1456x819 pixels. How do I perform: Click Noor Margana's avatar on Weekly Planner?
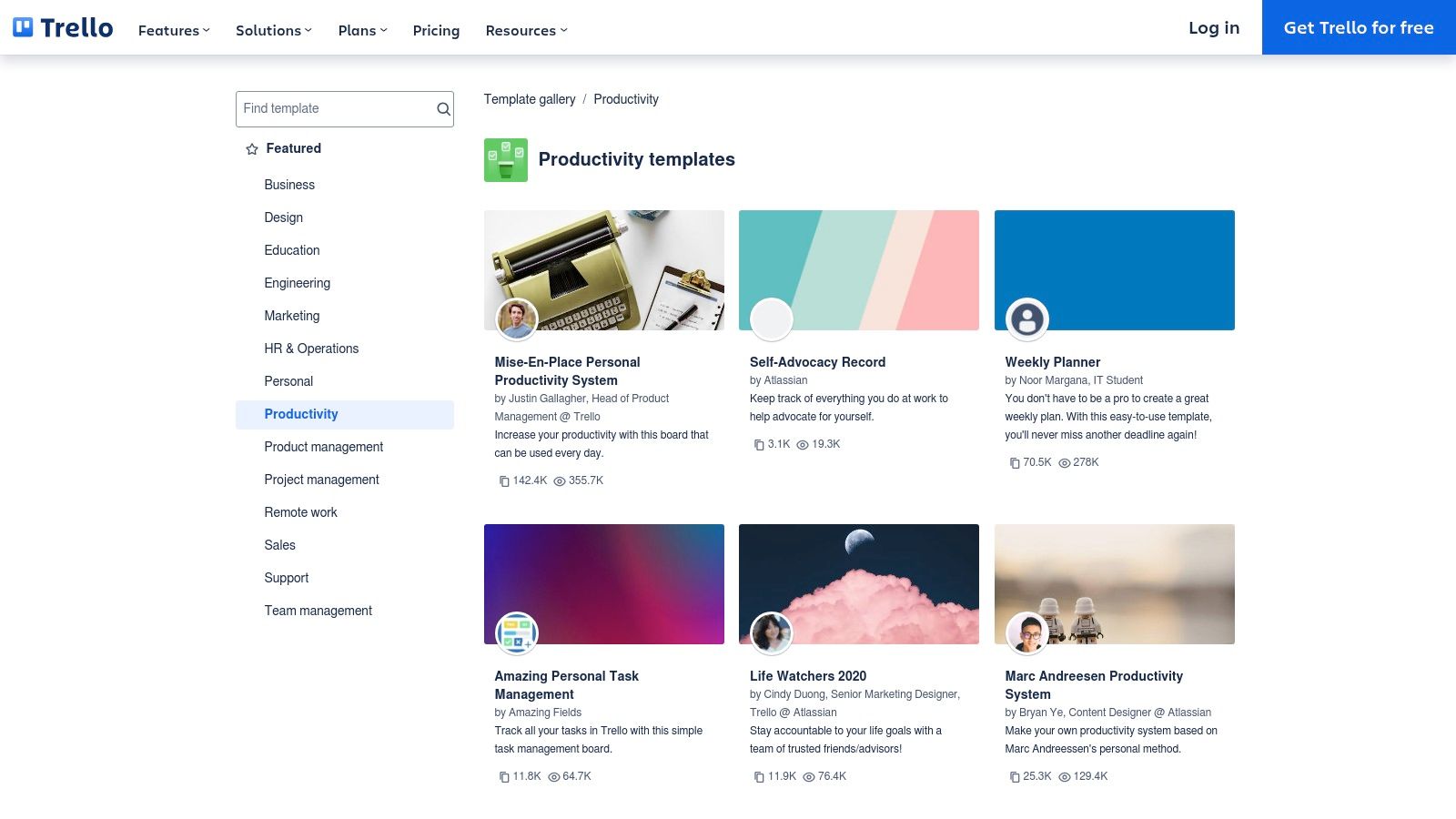pyautogui.click(x=1026, y=319)
